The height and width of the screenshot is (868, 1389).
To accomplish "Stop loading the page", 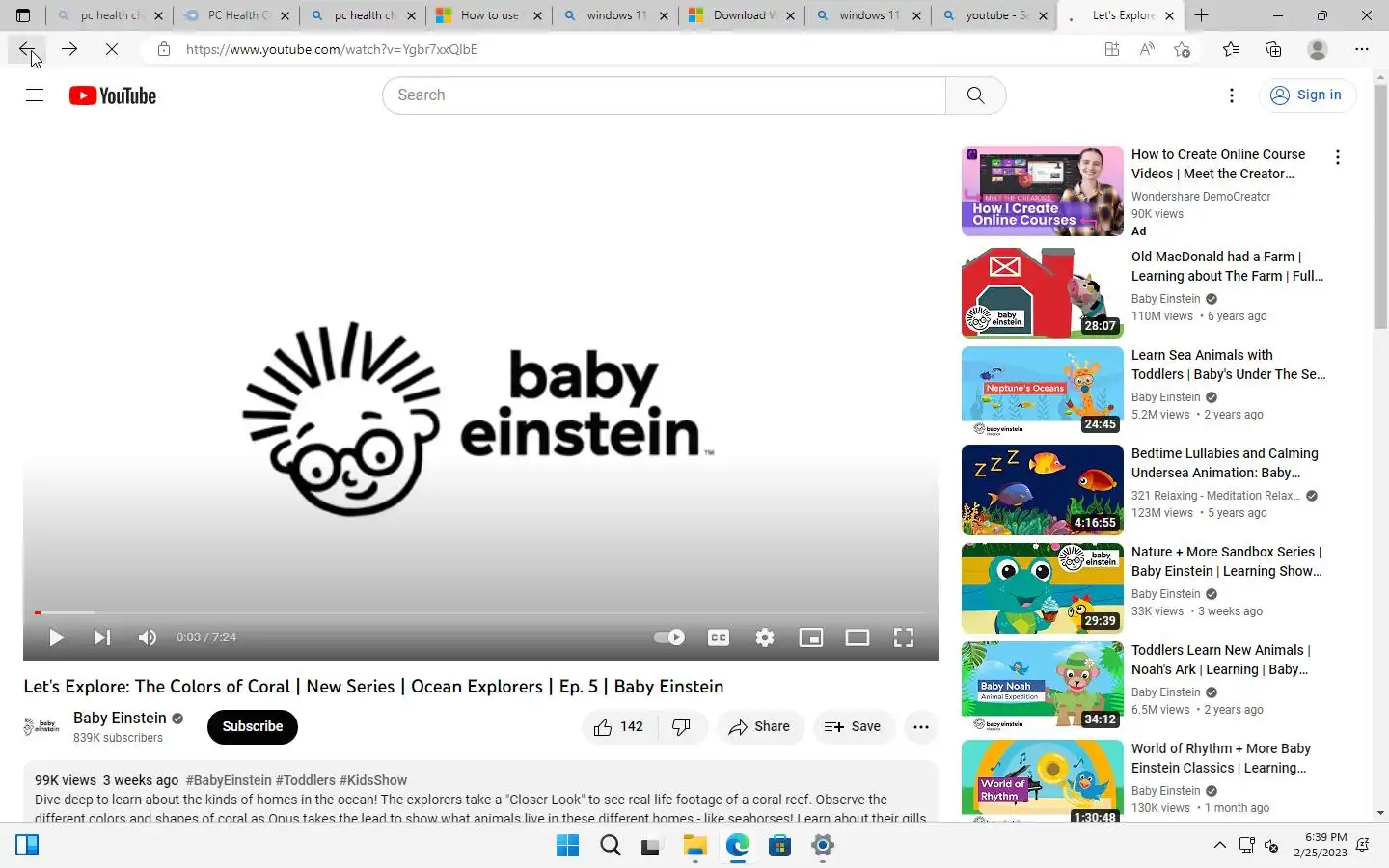I will (x=112, y=49).
